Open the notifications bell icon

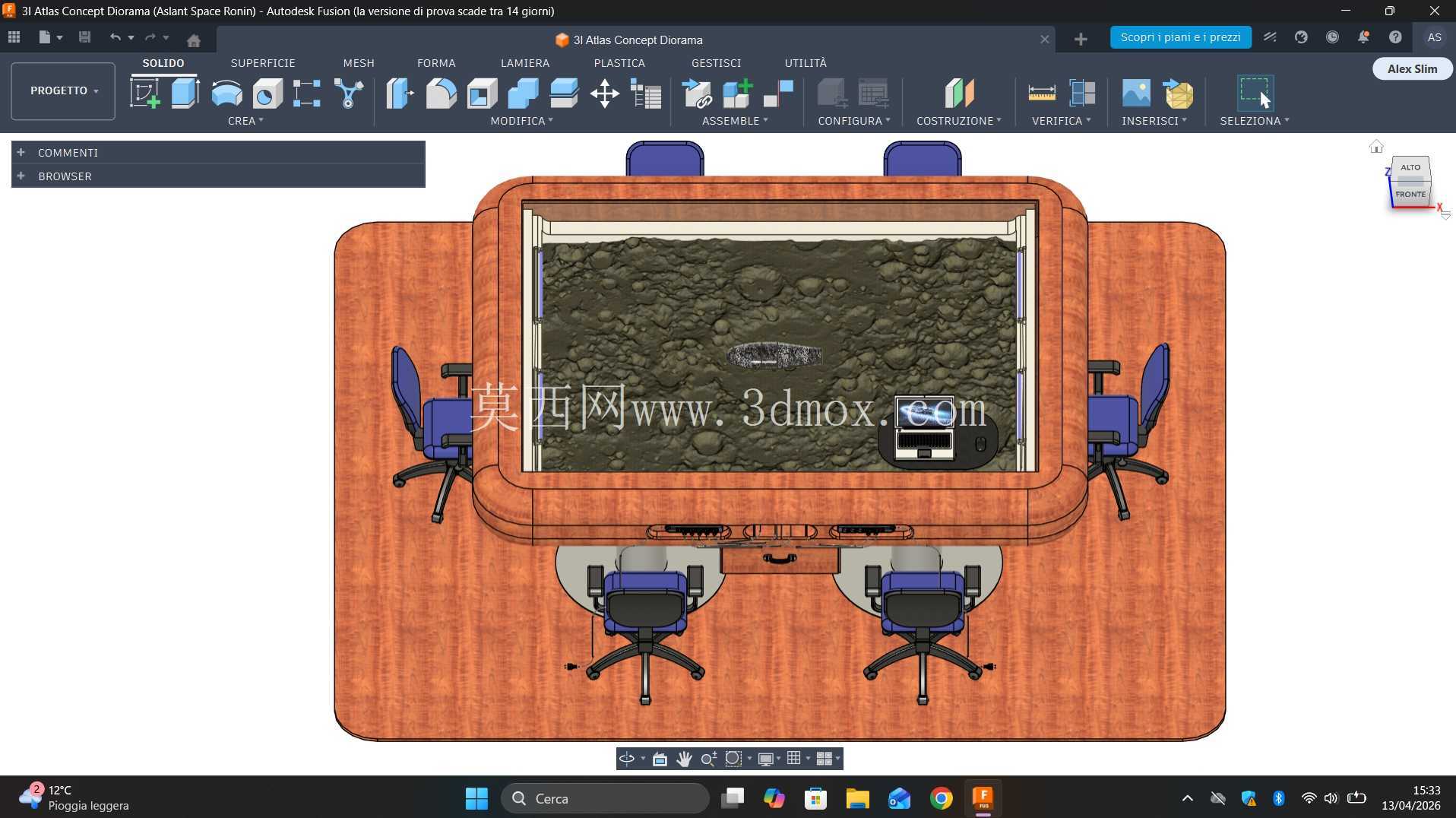coord(1364,37)
